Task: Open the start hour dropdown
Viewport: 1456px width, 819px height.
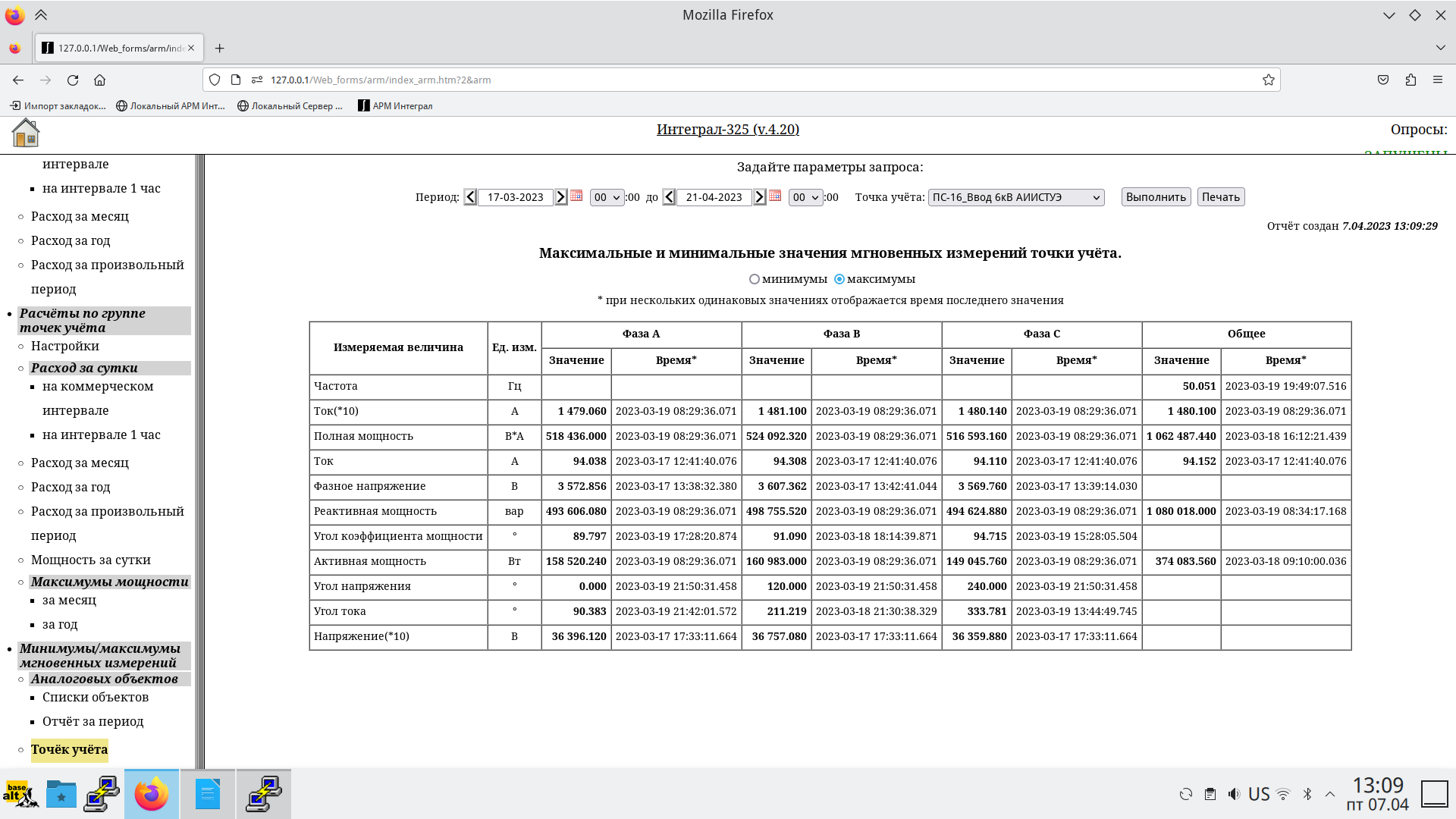Action: (x=607, y=197)
